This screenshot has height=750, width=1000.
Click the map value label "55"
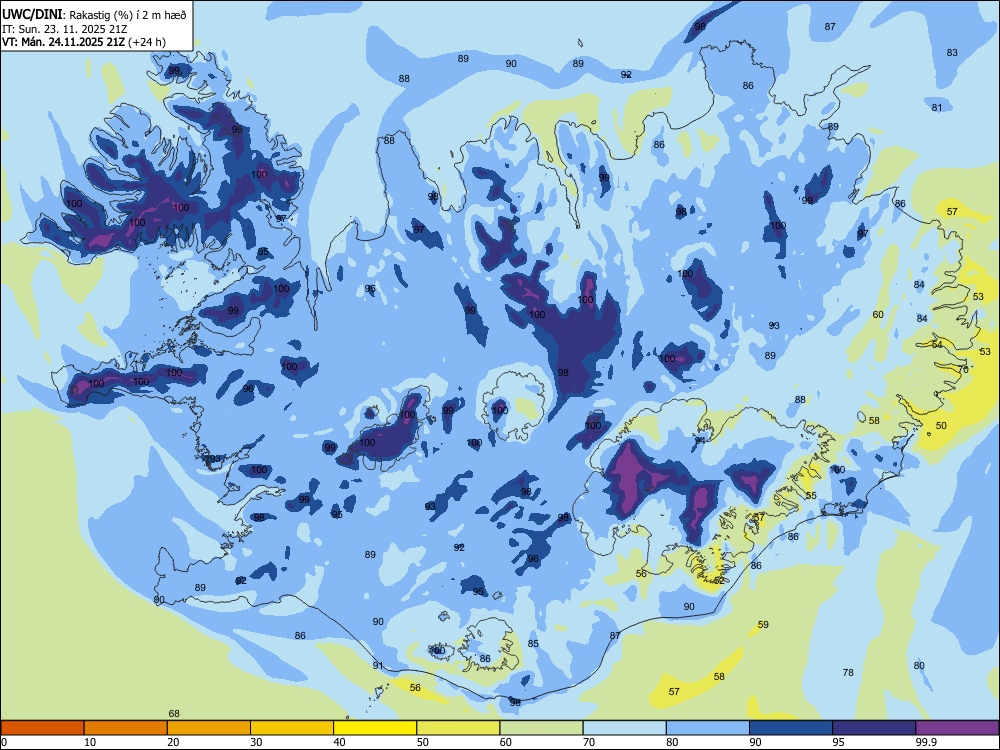click(x=811, y=495)
